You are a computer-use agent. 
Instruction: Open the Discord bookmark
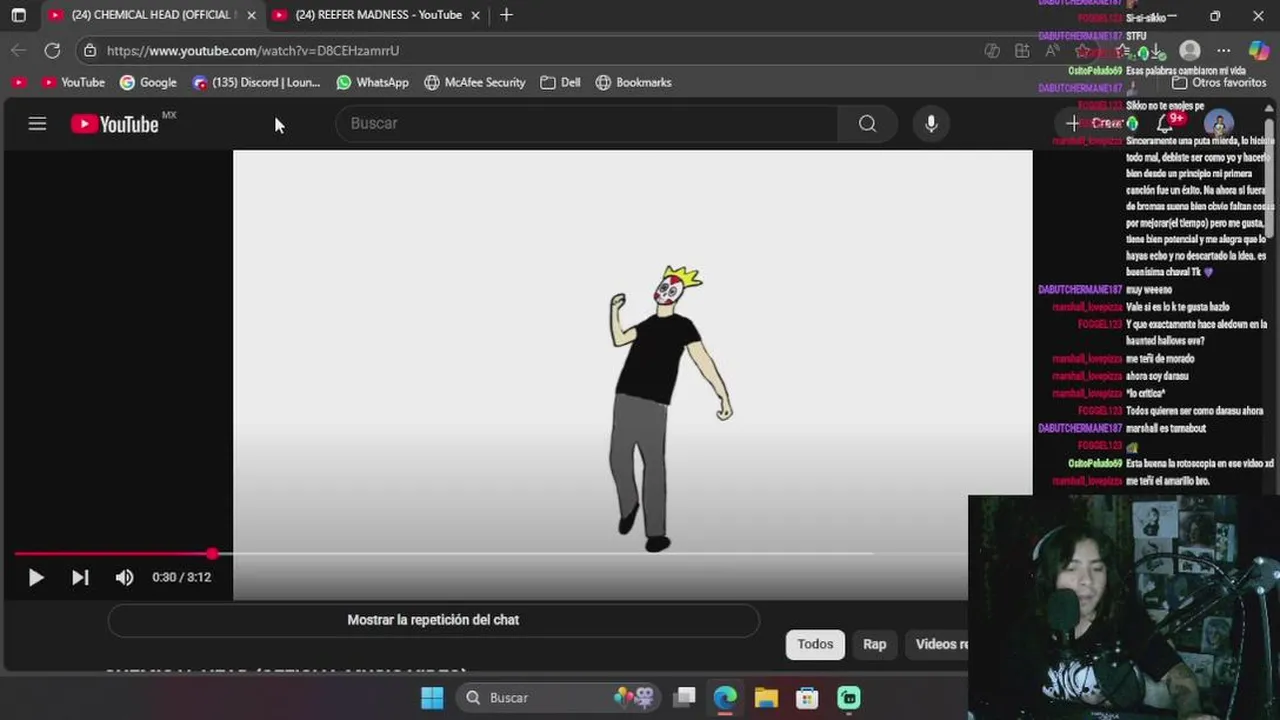[x=257, y=83]
